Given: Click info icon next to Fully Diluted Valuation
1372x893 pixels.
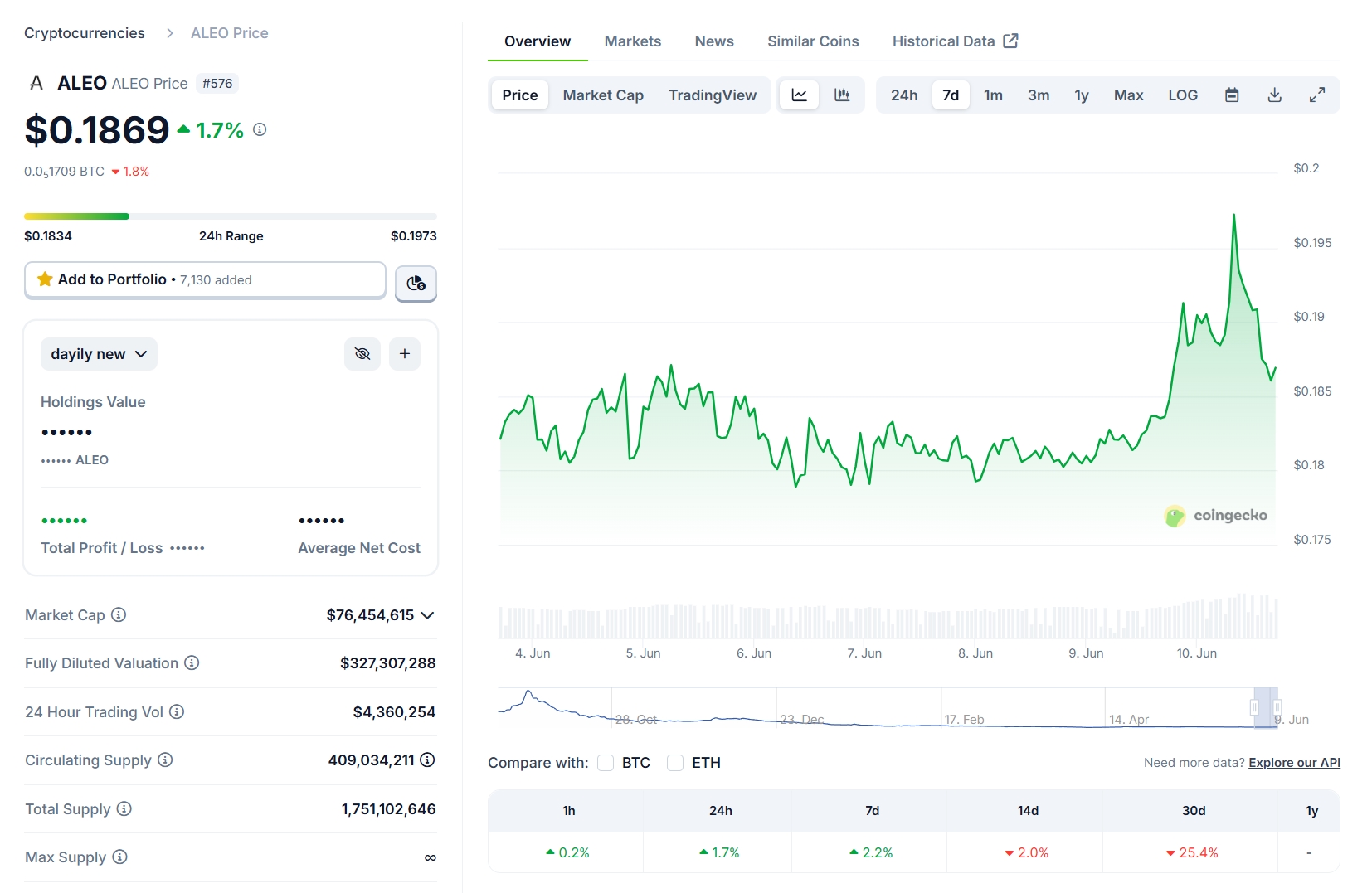Looking at the screenshot, I should [x=192, y=662].
